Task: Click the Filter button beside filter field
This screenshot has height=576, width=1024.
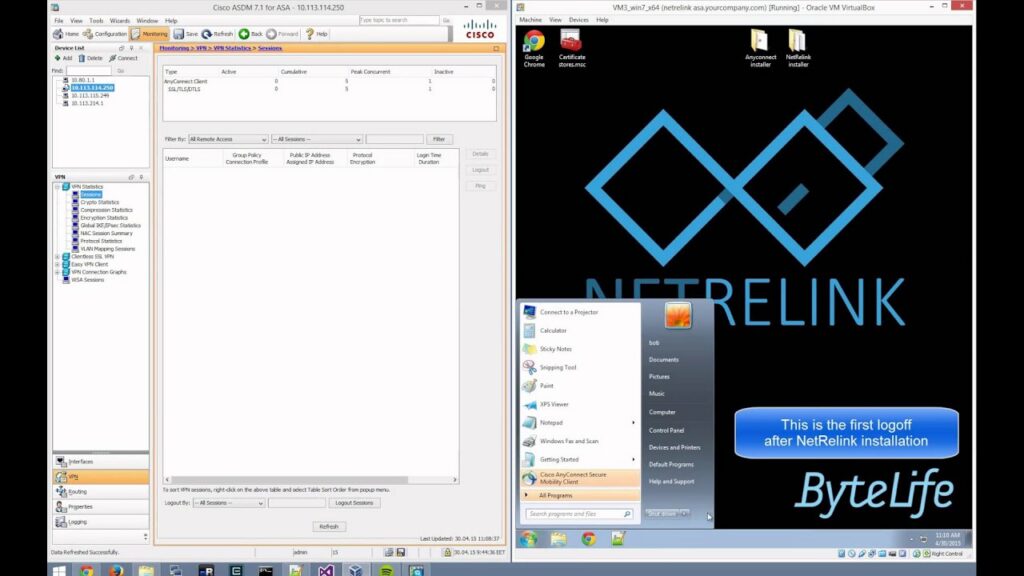Action: point(439,139)
